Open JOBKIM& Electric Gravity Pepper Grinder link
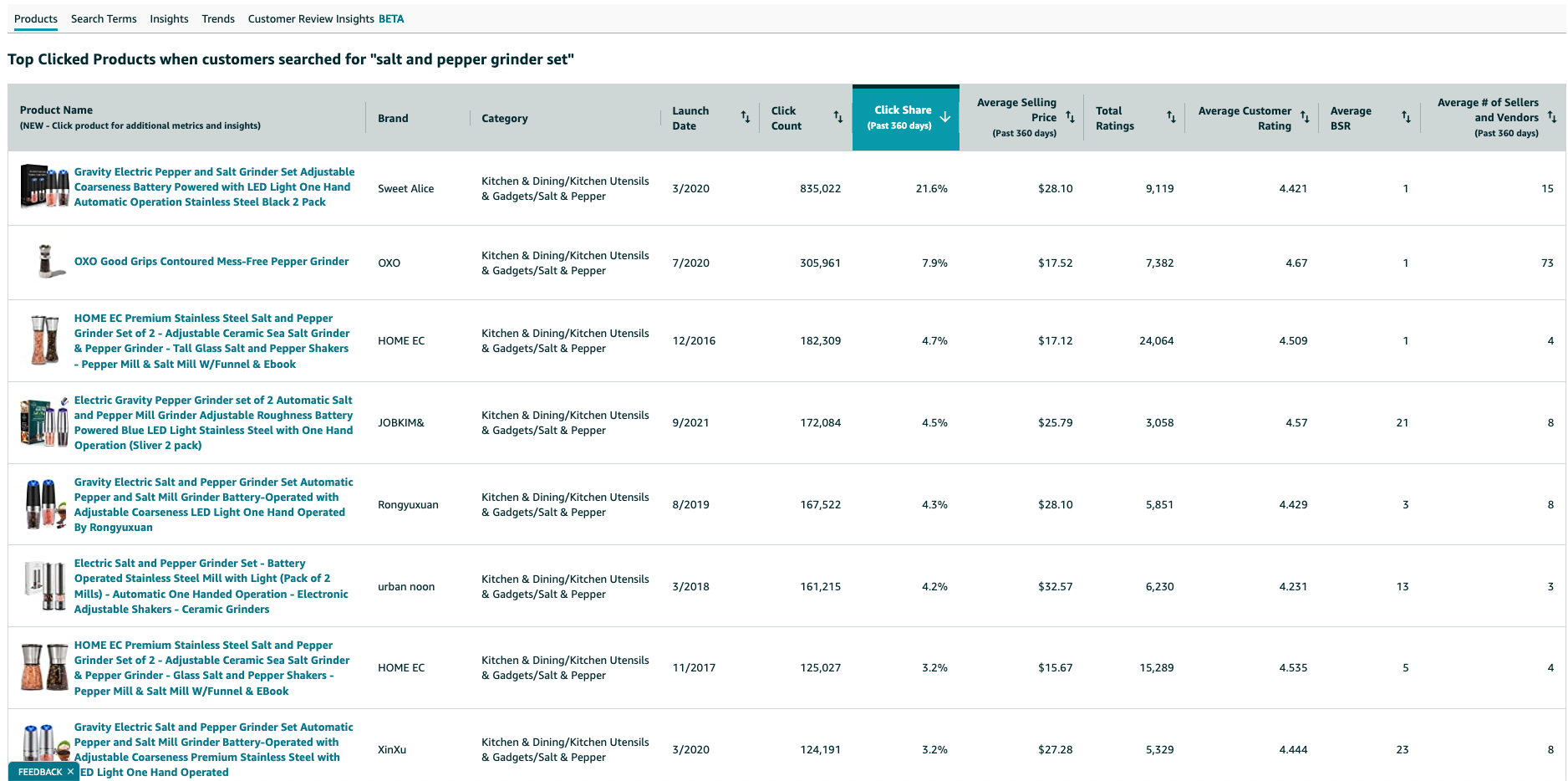 pyautogui.click(x=213, y=423)
